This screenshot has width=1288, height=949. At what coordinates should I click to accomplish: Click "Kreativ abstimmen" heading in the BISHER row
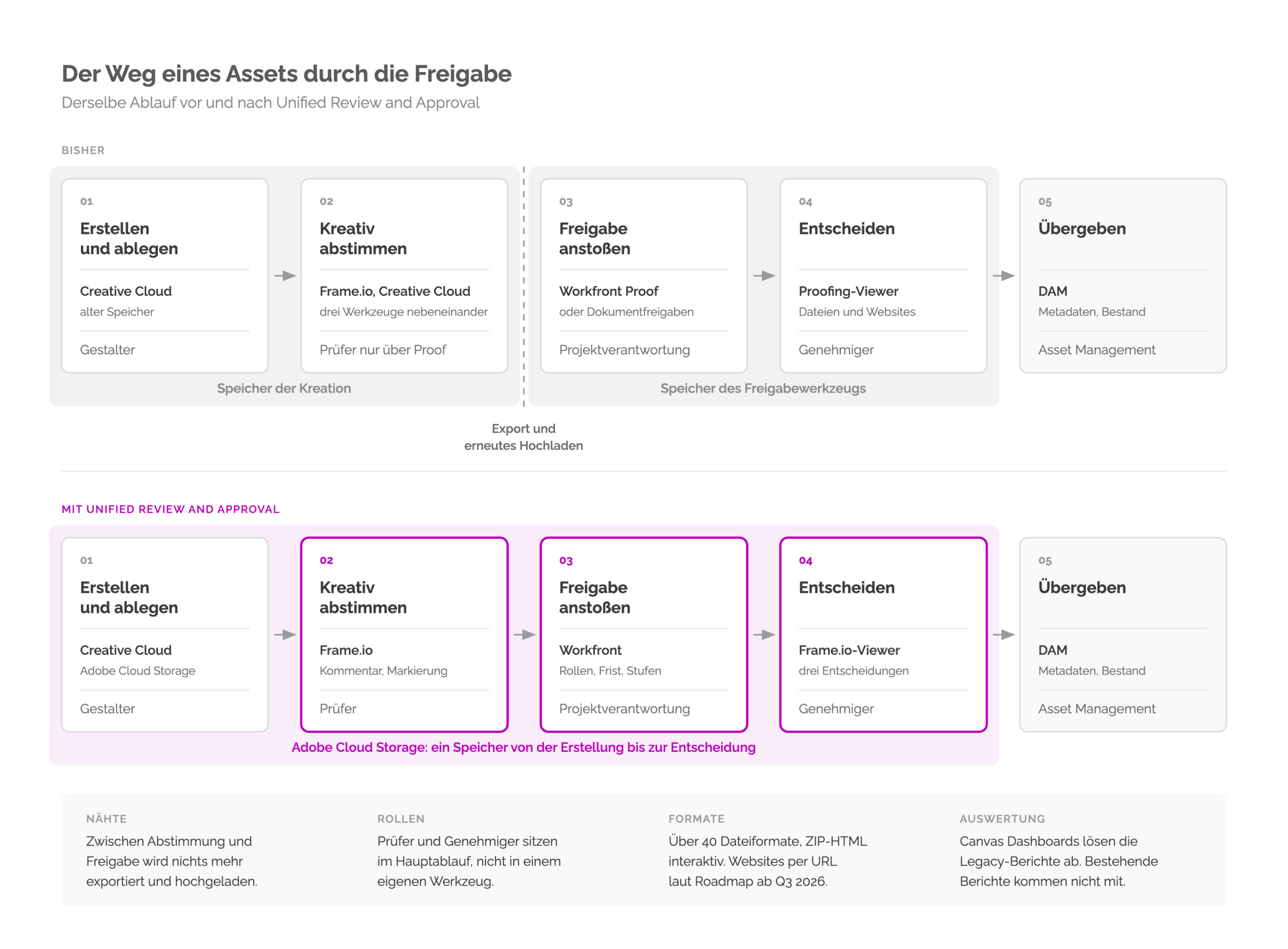(363, 239)
